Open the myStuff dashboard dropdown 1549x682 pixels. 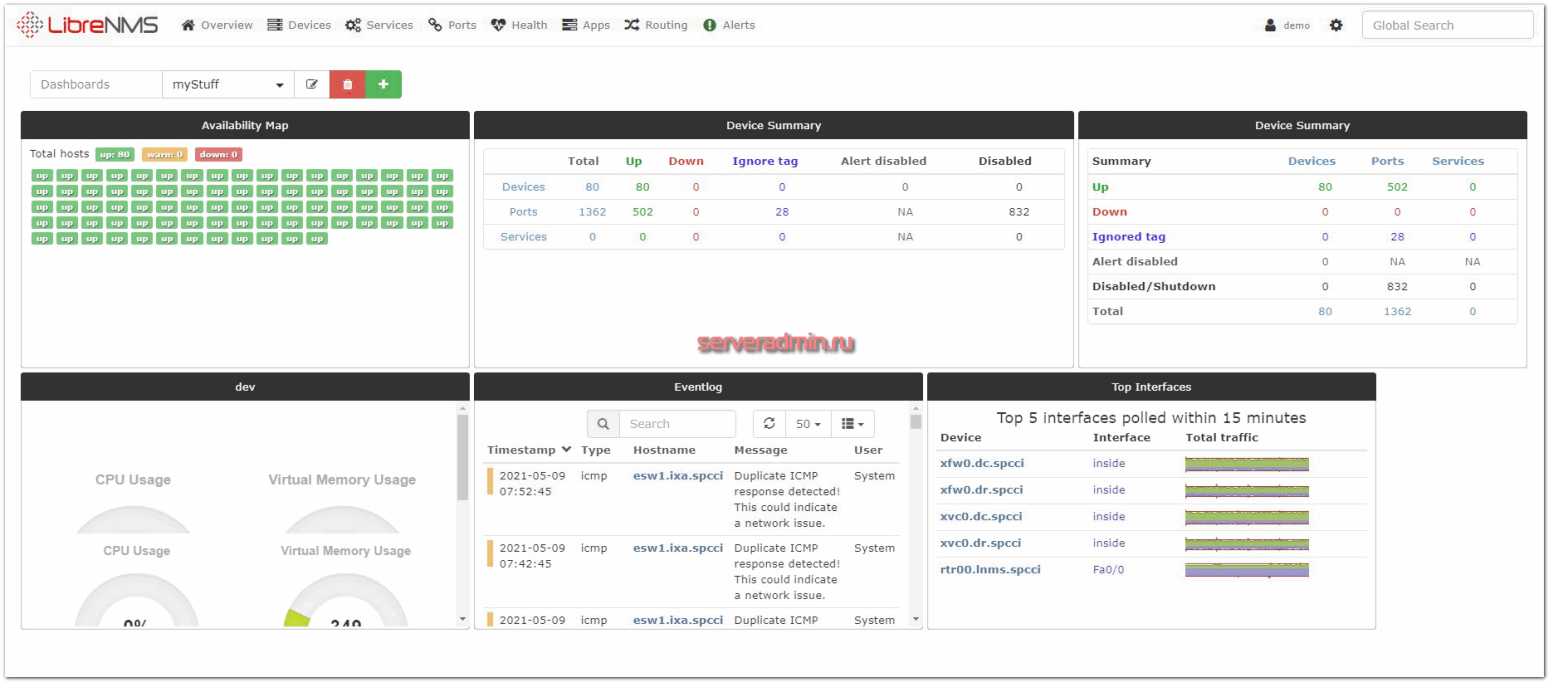[x=228, y=85]
